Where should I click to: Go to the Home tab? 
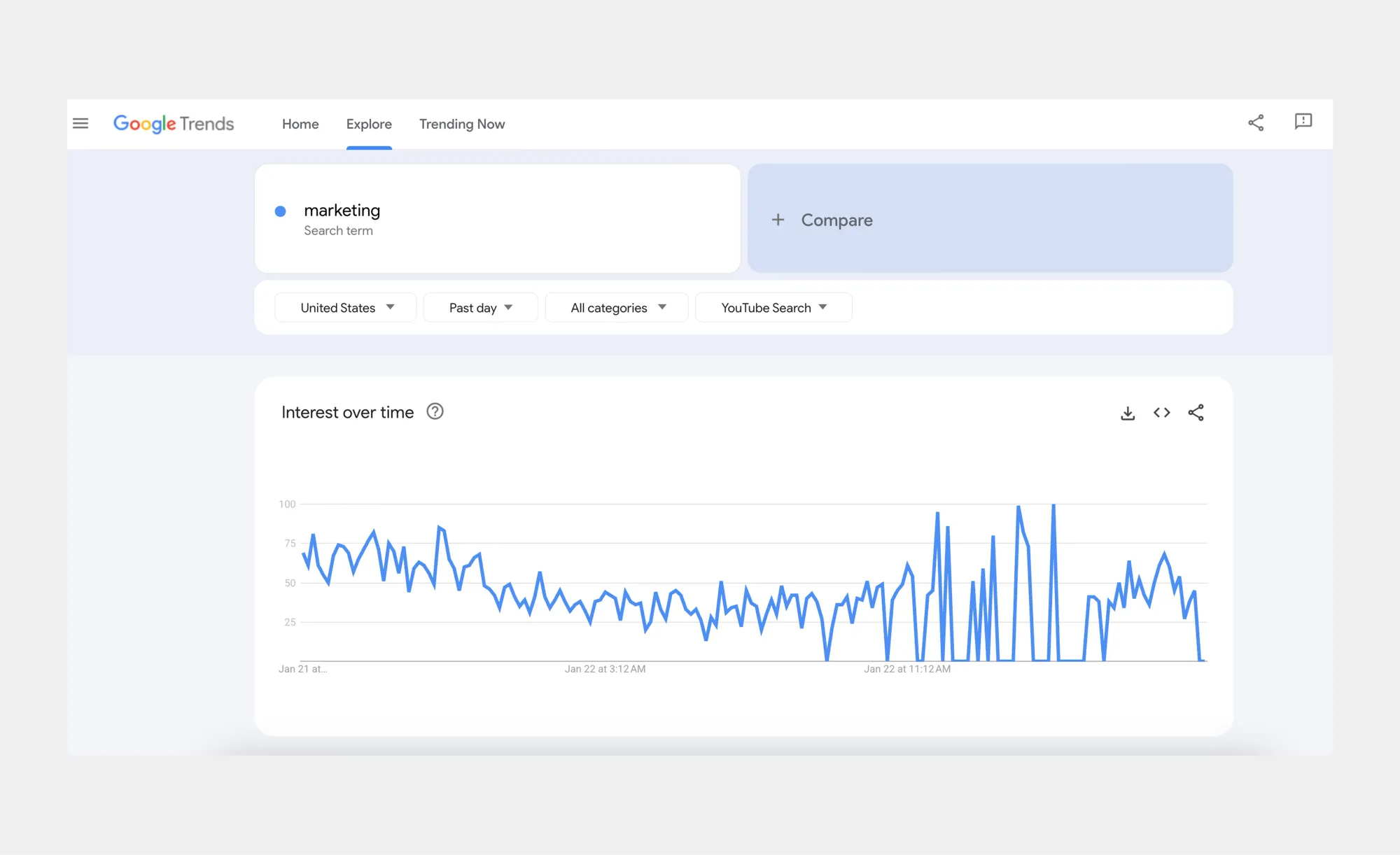[x=300, y=124]
